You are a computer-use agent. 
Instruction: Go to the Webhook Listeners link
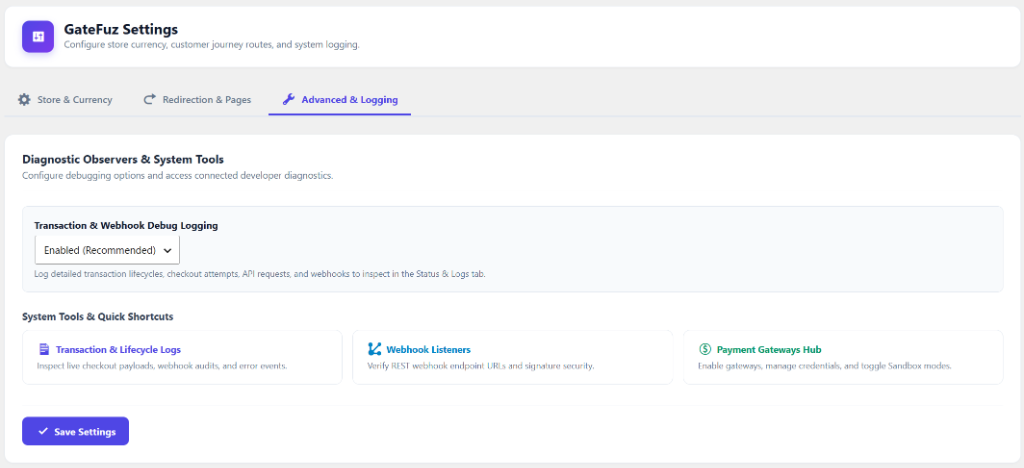pyautogui.click(x=428, y=349)
